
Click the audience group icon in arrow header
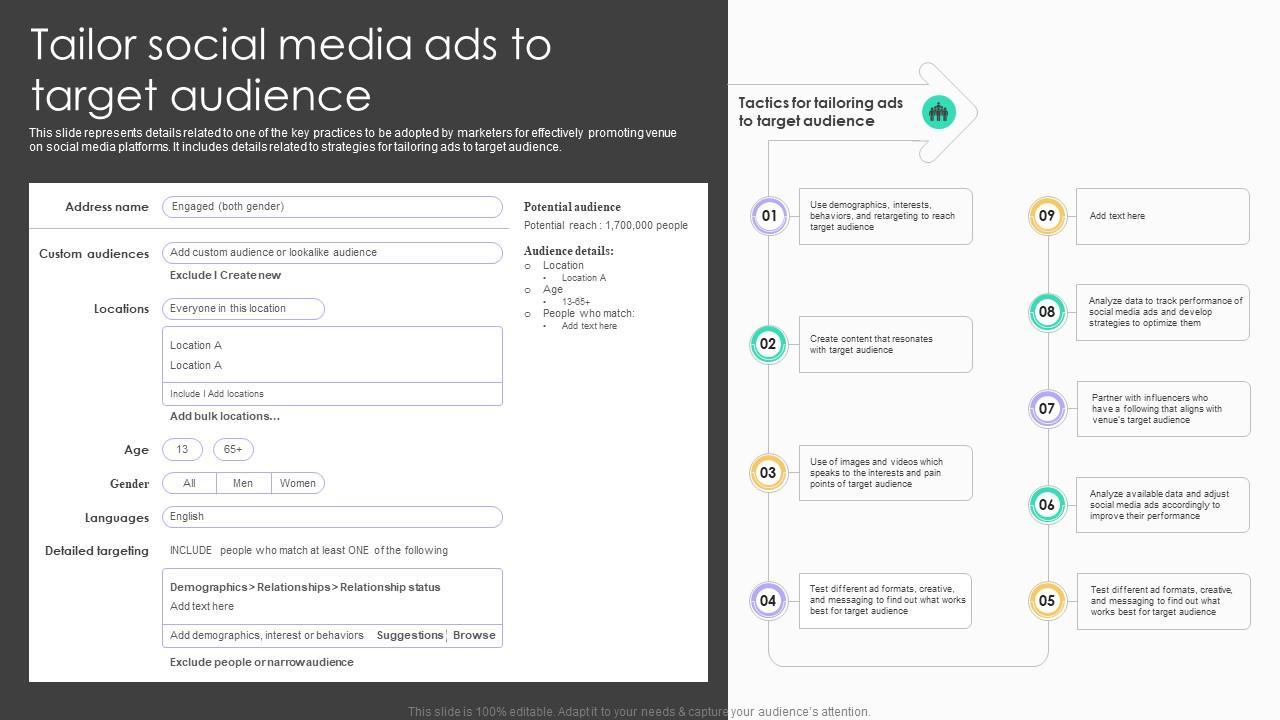pyautogui.click(x=938, y=112)
